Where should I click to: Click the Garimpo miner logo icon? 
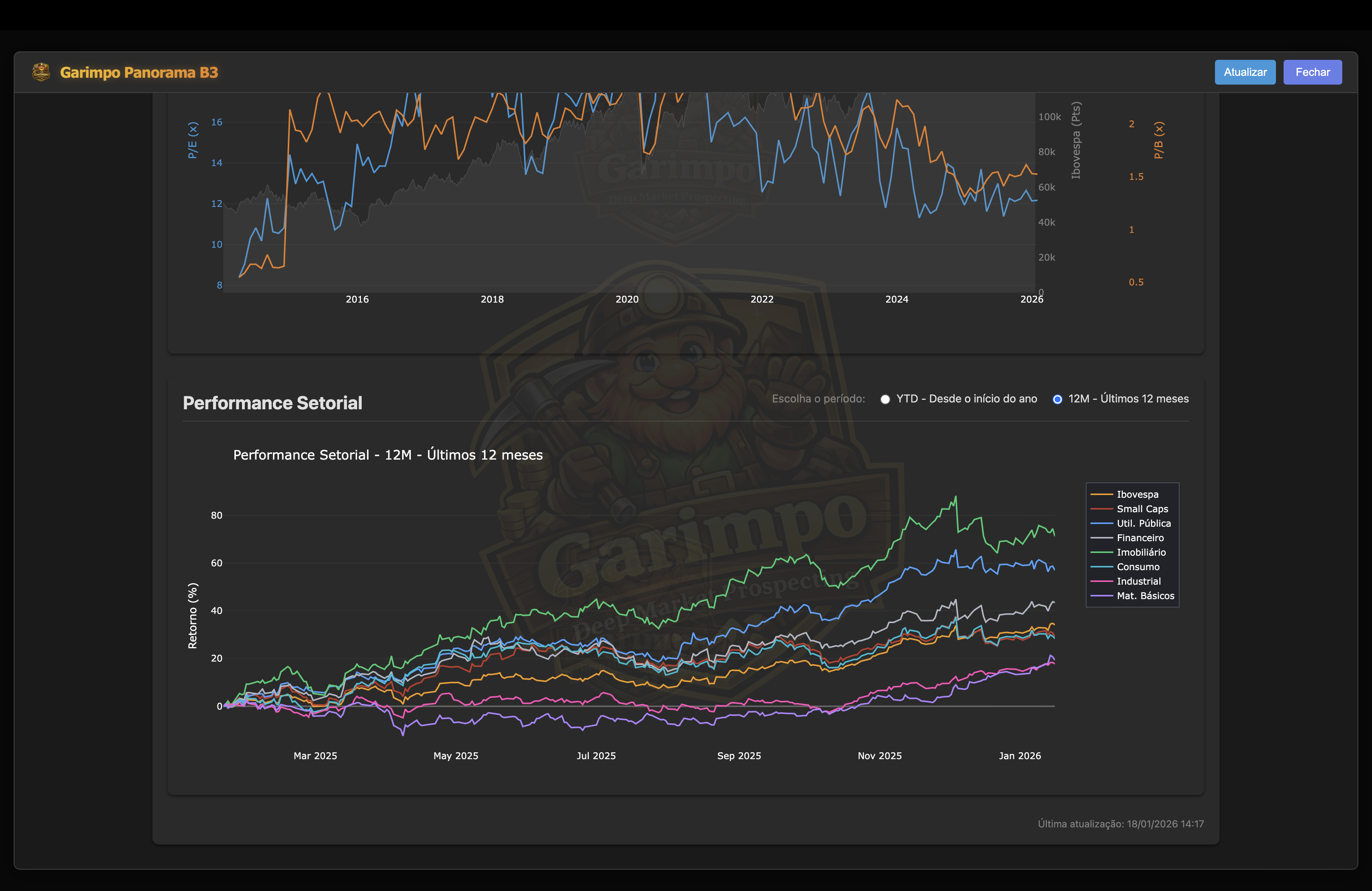pos(41,72)
